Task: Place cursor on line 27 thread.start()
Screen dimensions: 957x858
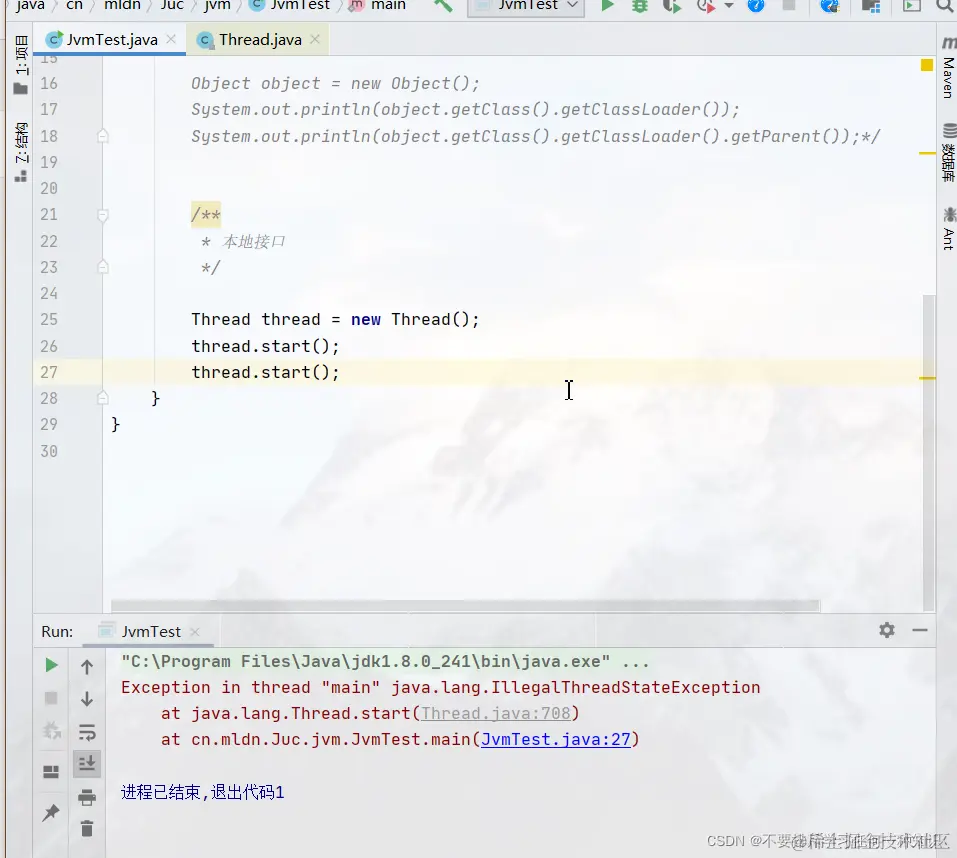Action: click(265, 372)
